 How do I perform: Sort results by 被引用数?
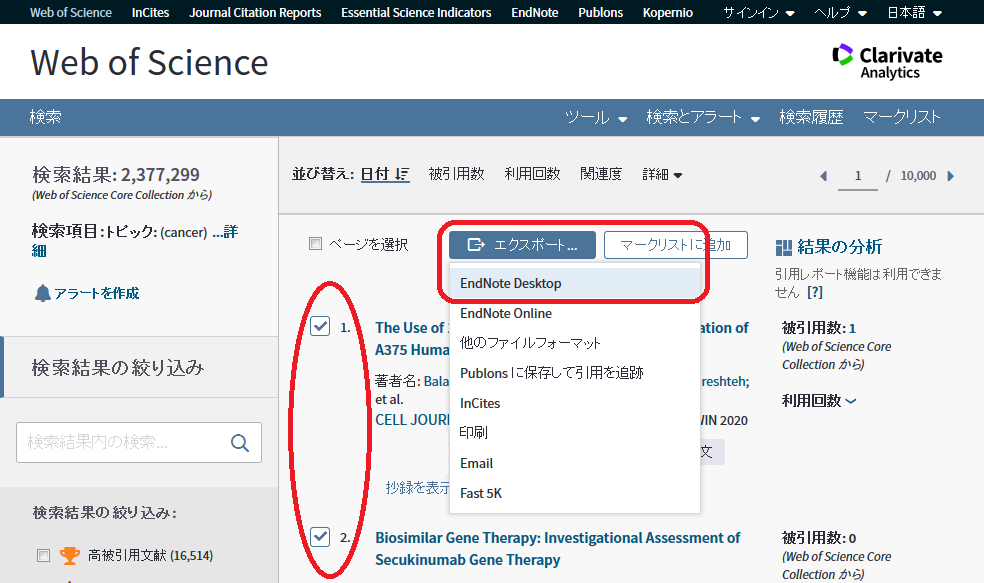[456, 174]
